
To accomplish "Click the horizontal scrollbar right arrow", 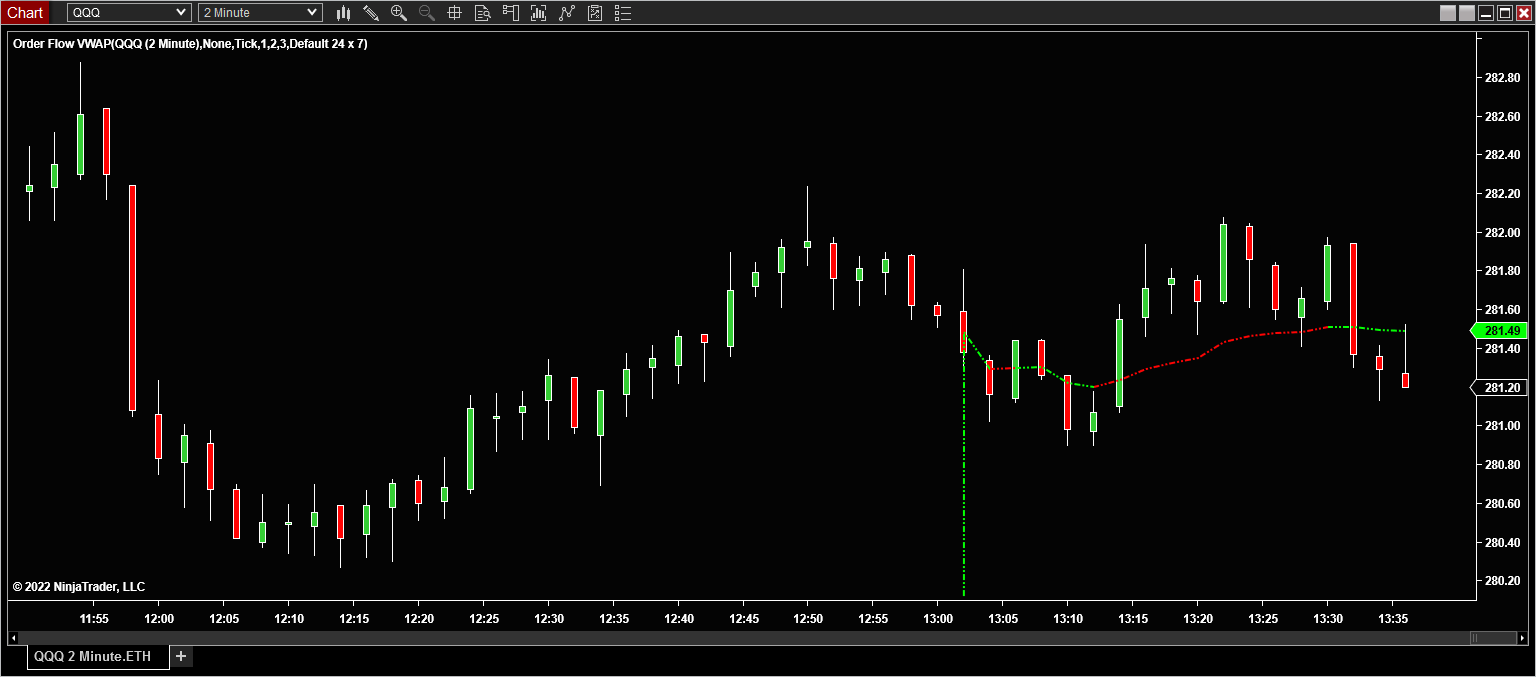I will pyautogui.click(x=1523, y=637).
